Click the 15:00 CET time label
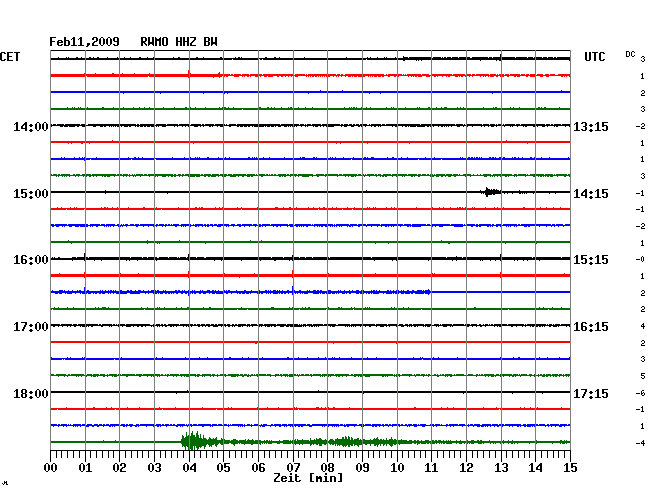 pyautogui.click(x=31, y=194)
